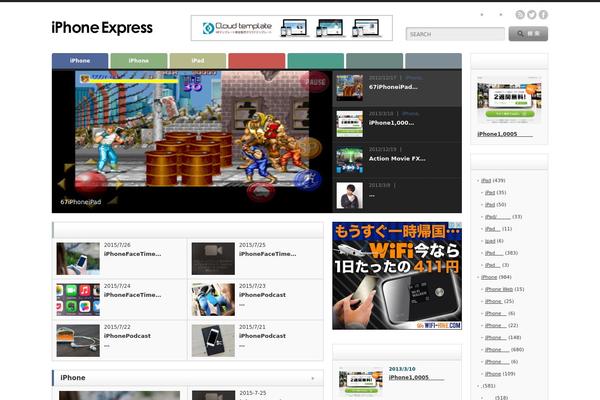Click the magnifier search button

tap(528, 34)
